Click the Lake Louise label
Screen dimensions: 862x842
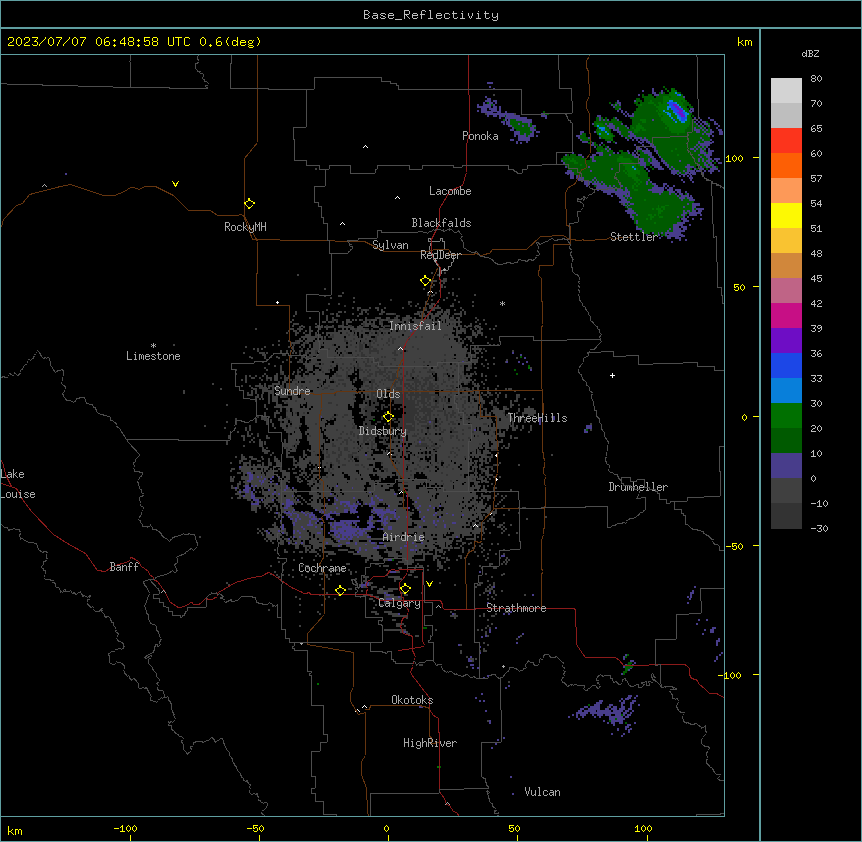click(18, 484)
